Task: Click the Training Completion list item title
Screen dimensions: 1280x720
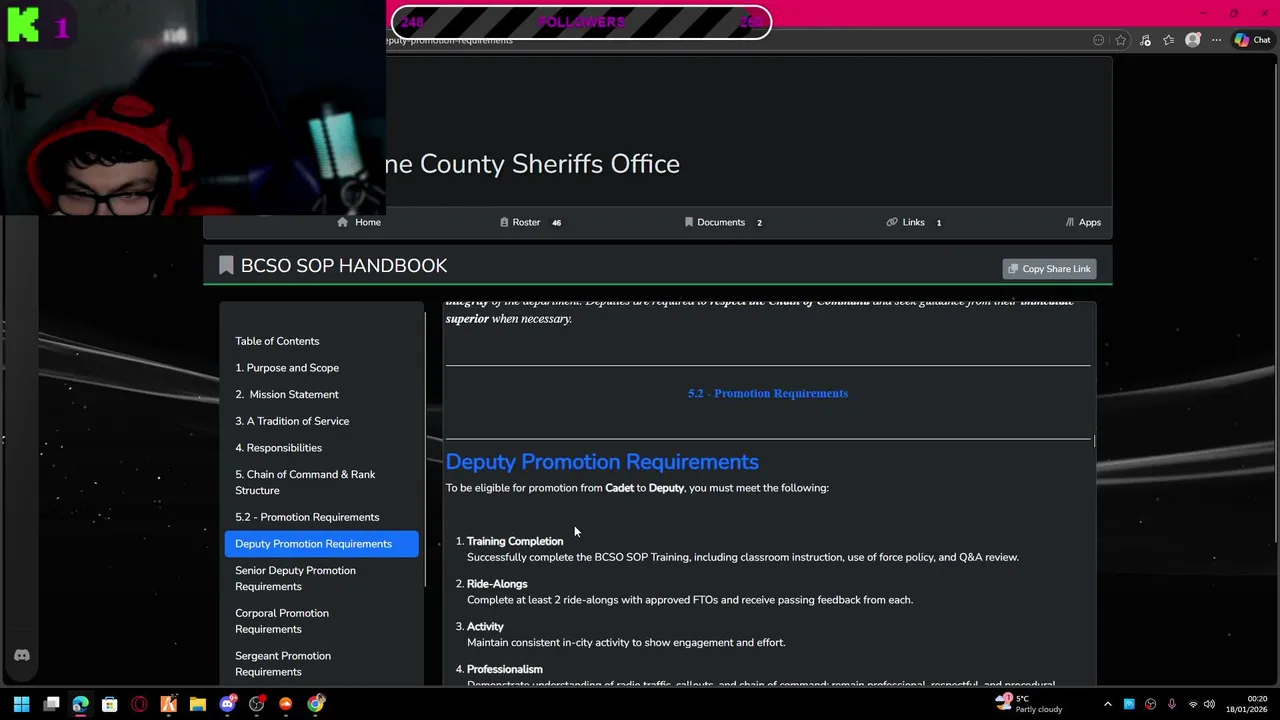Action: [515, 541]
